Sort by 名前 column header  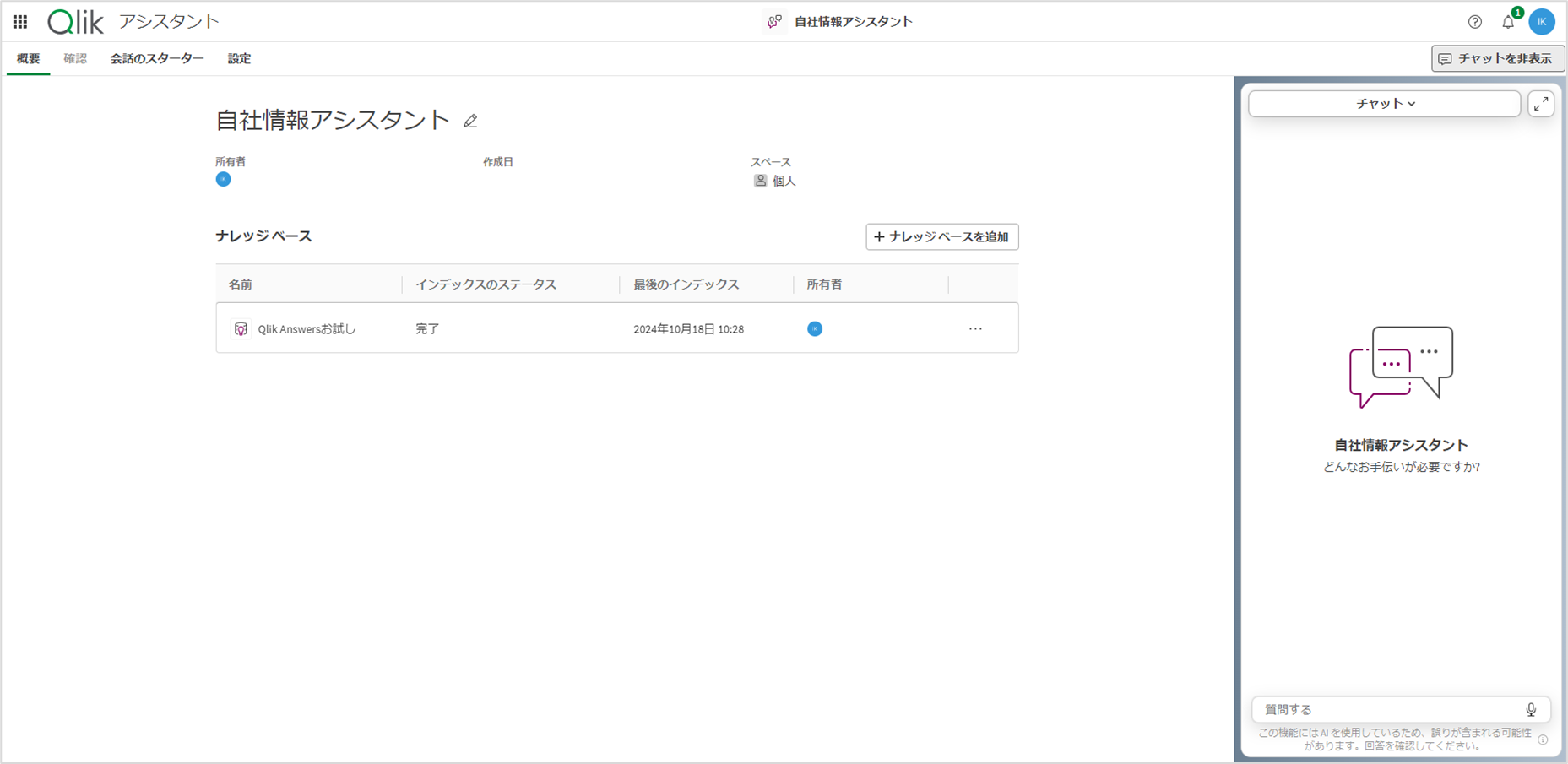click(241, 284)
